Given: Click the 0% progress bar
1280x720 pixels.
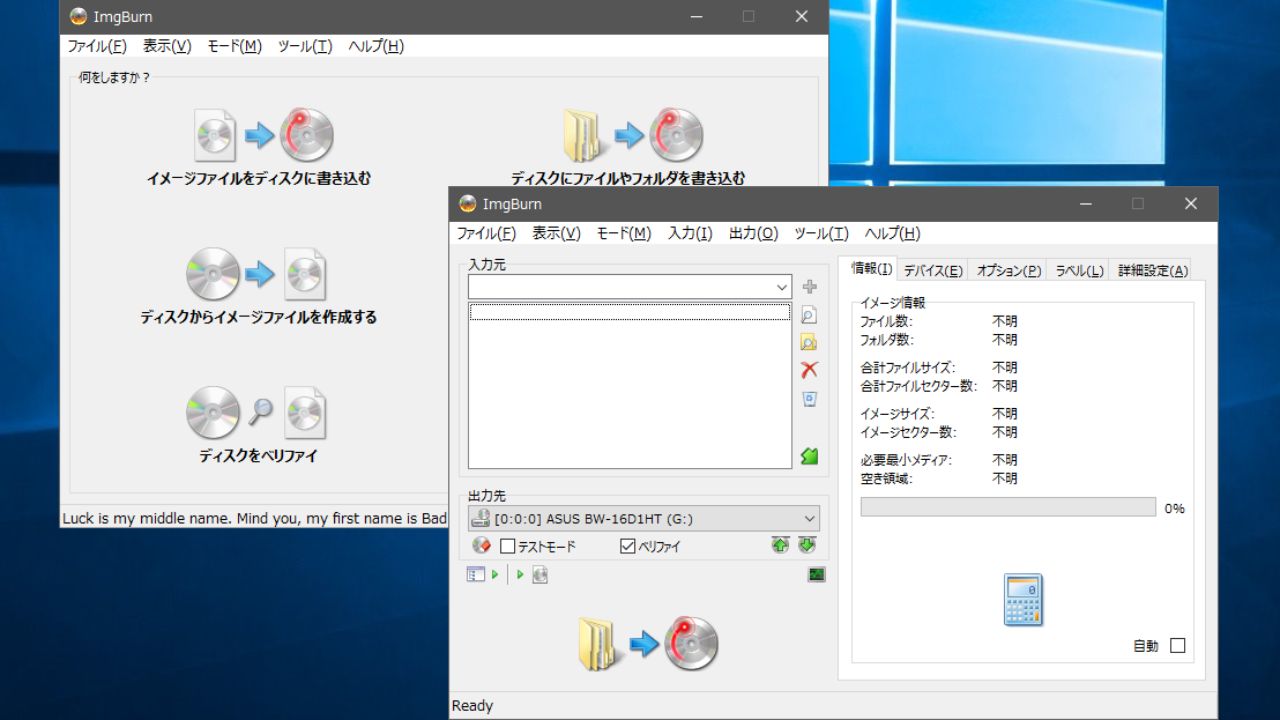Looking at the screenshot, I should [x=1008, y=508].
